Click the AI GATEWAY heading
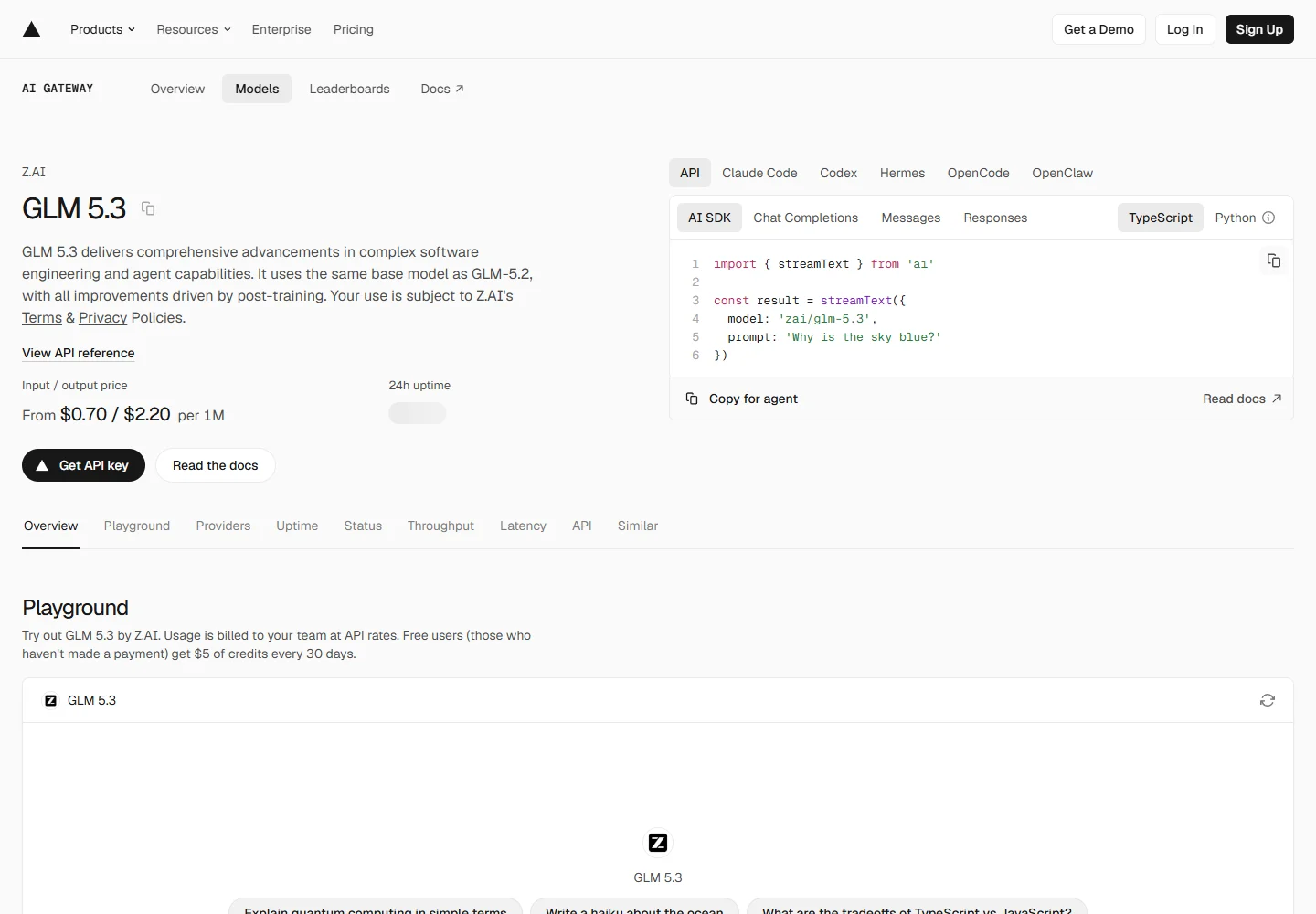The image size is (1316, 914). pos(58,89)
